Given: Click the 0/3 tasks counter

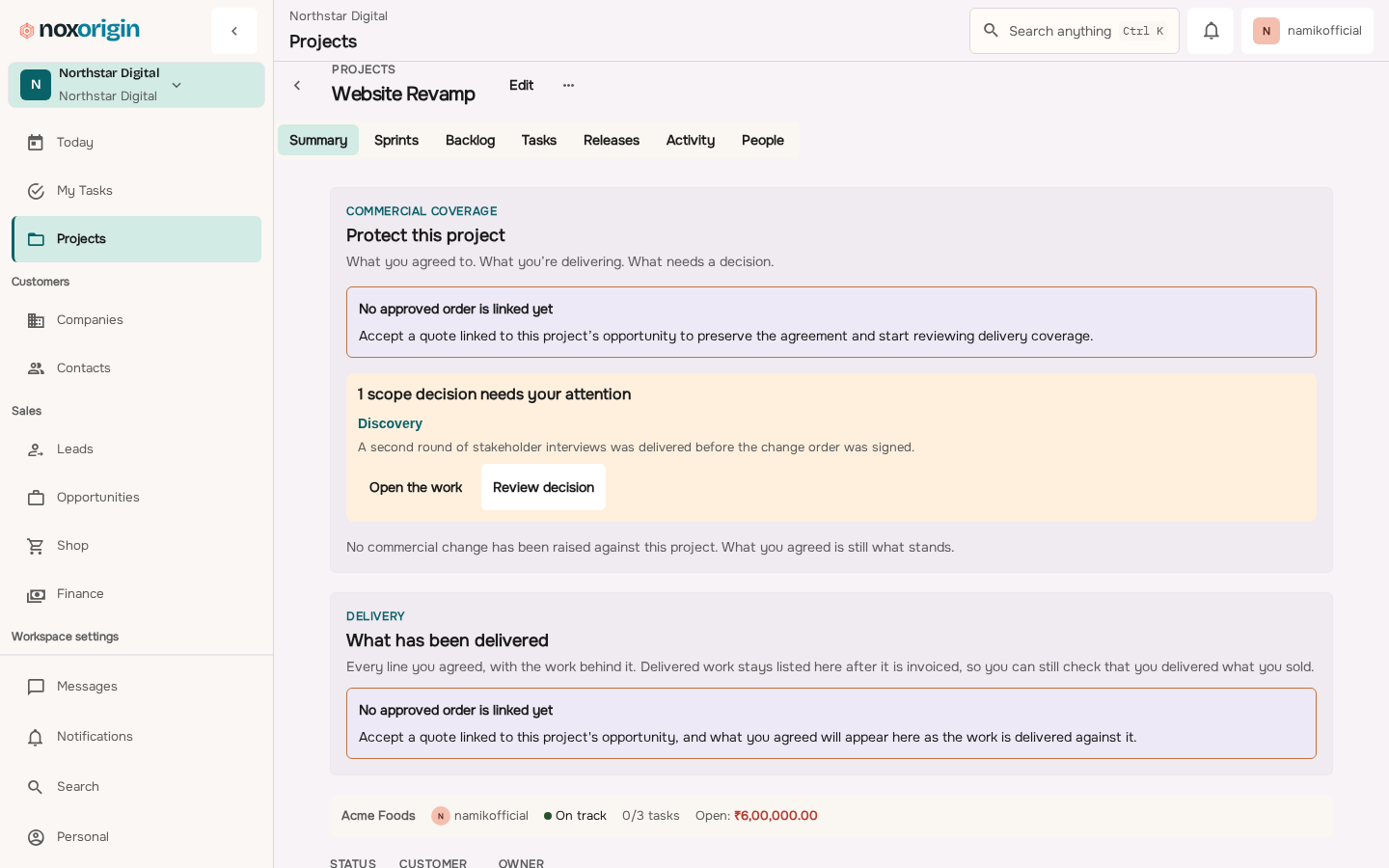Looking at the screenshot, I should pyautogui.click(x=651, y=816).
